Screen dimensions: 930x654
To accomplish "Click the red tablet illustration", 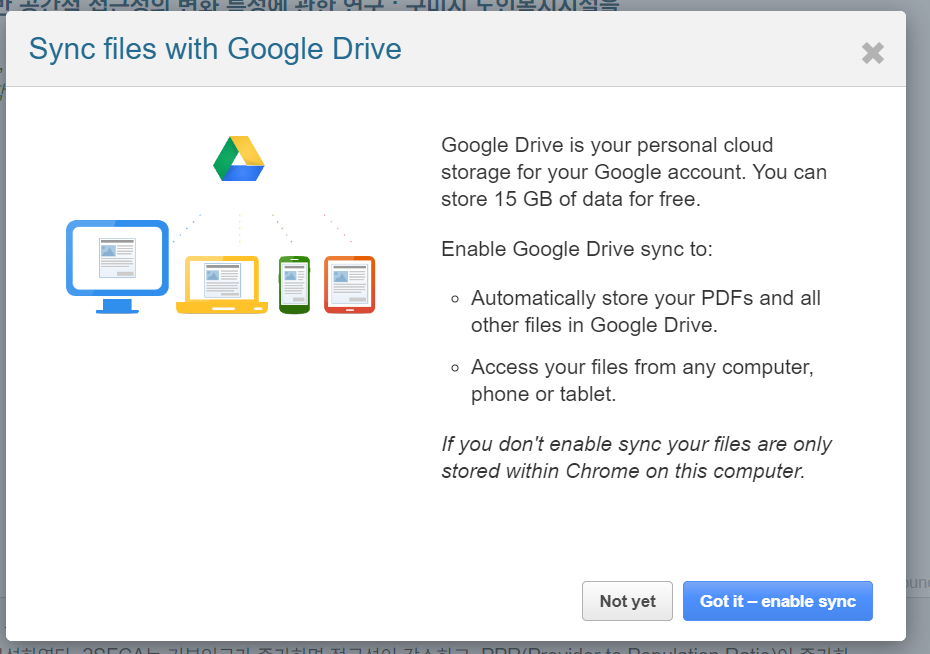I will click(x=349, y=285).
